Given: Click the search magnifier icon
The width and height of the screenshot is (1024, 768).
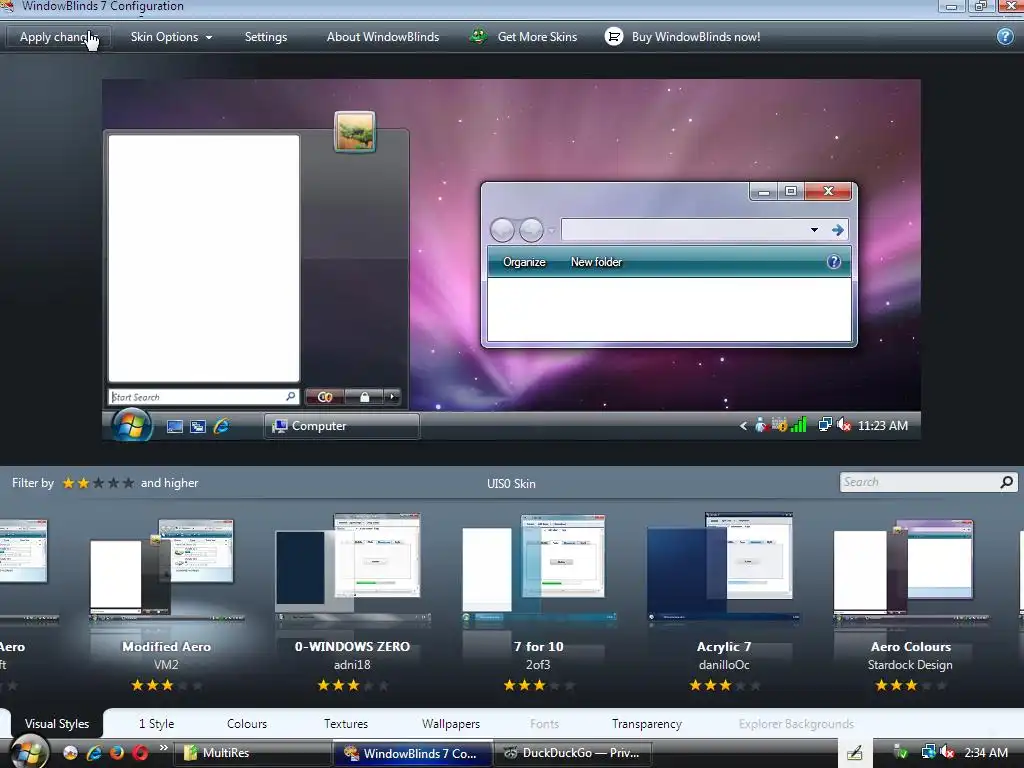Looking at the screenshot, I should click(x=1007, y=482).
